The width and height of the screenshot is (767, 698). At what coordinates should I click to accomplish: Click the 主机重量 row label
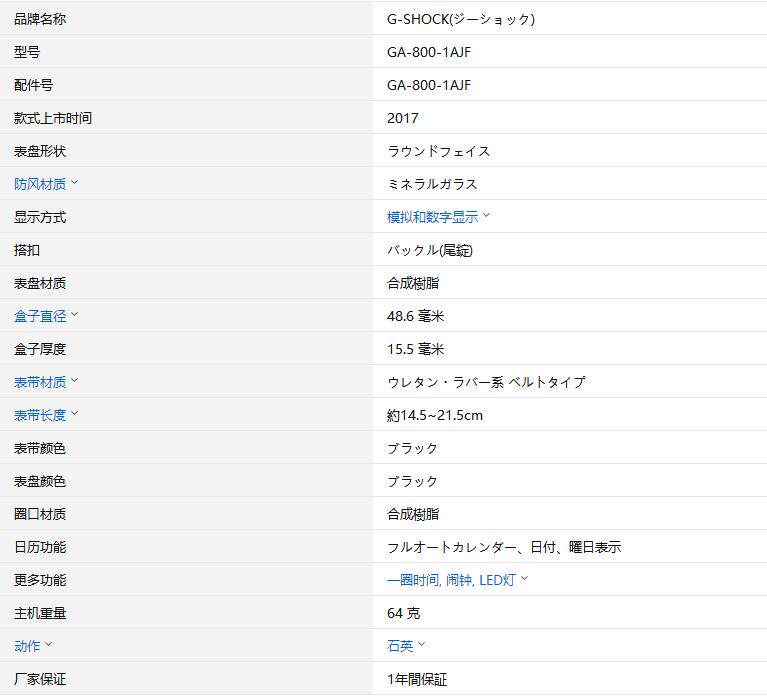40,613
